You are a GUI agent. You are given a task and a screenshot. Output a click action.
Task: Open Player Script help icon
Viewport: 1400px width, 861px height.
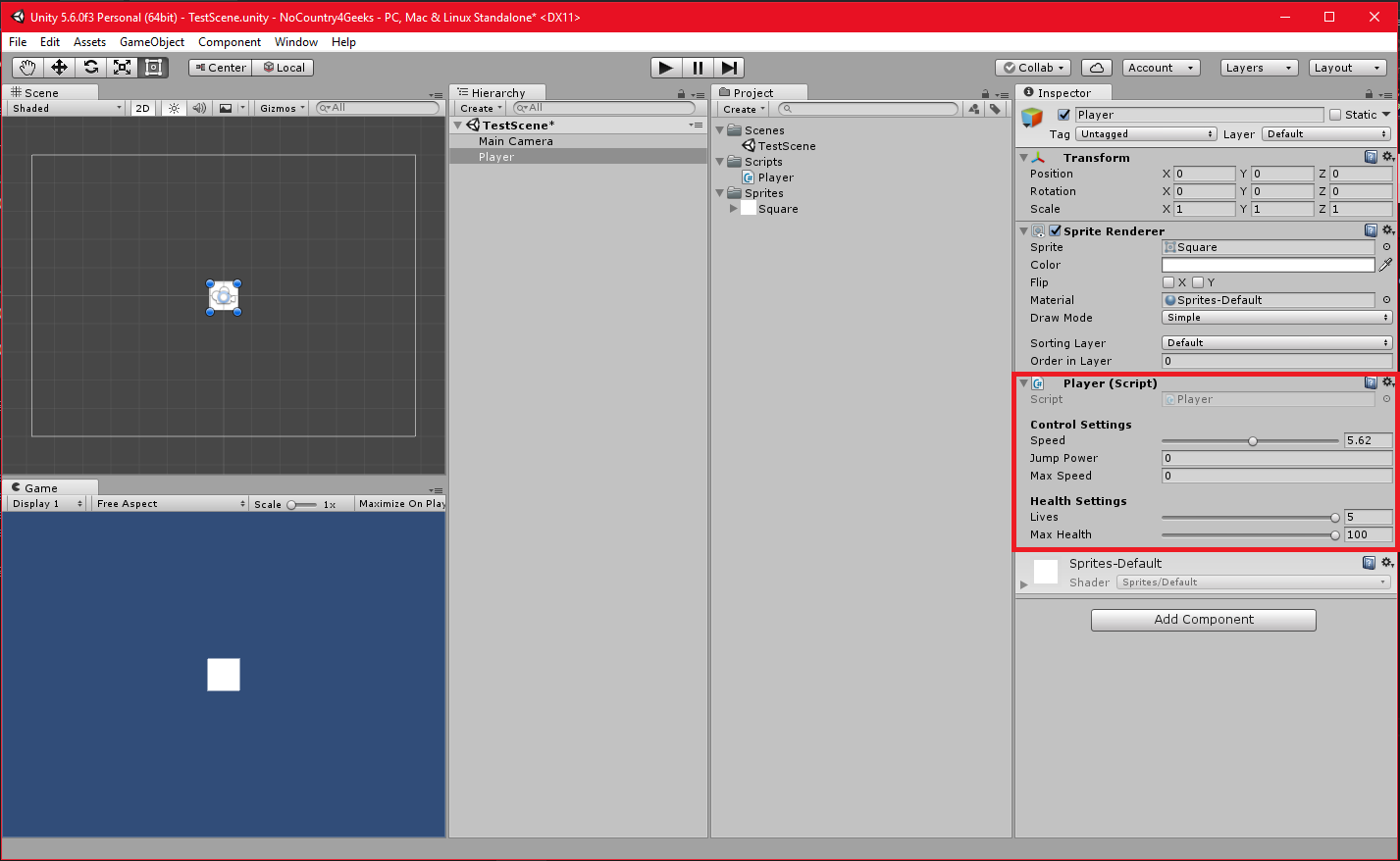click(1371, 382)
